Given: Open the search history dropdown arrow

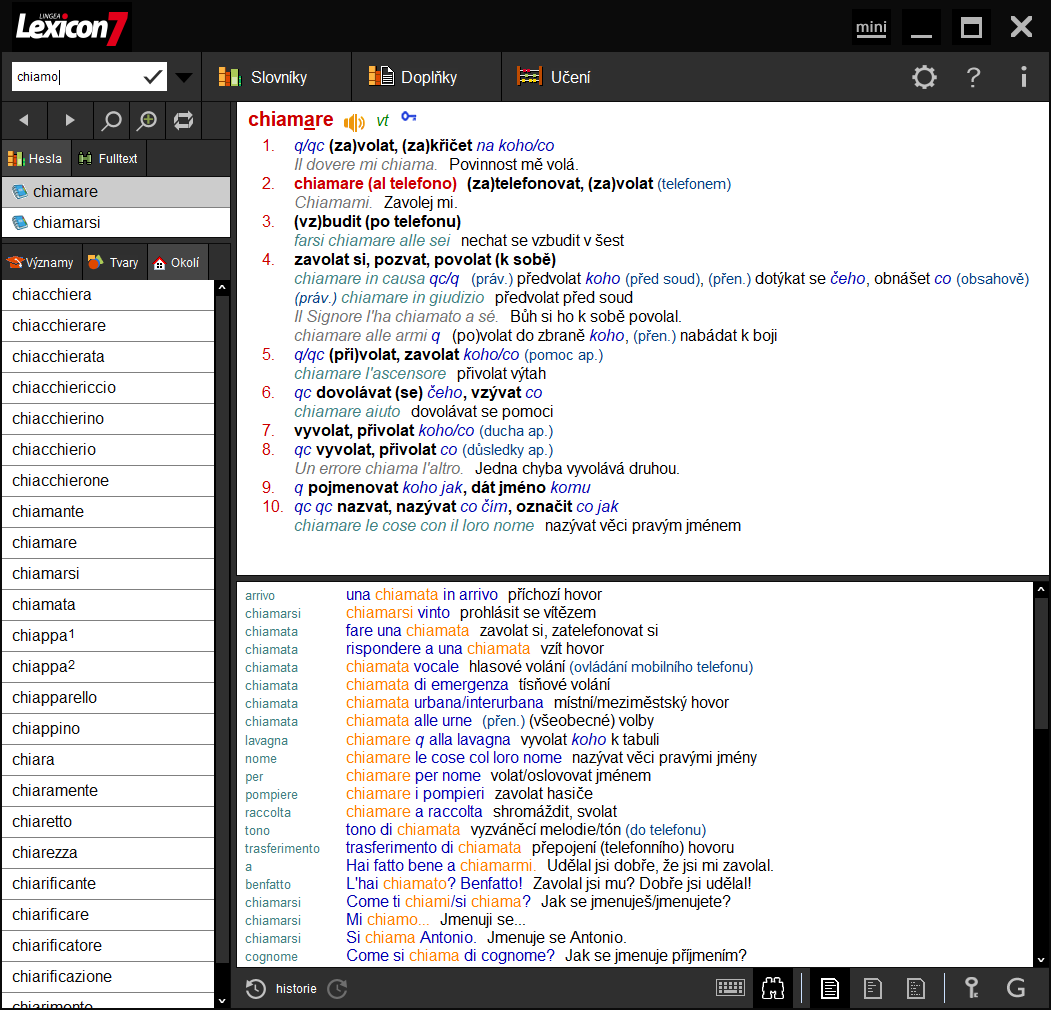Looking at the screenshot, I should (x=184, y=78).
